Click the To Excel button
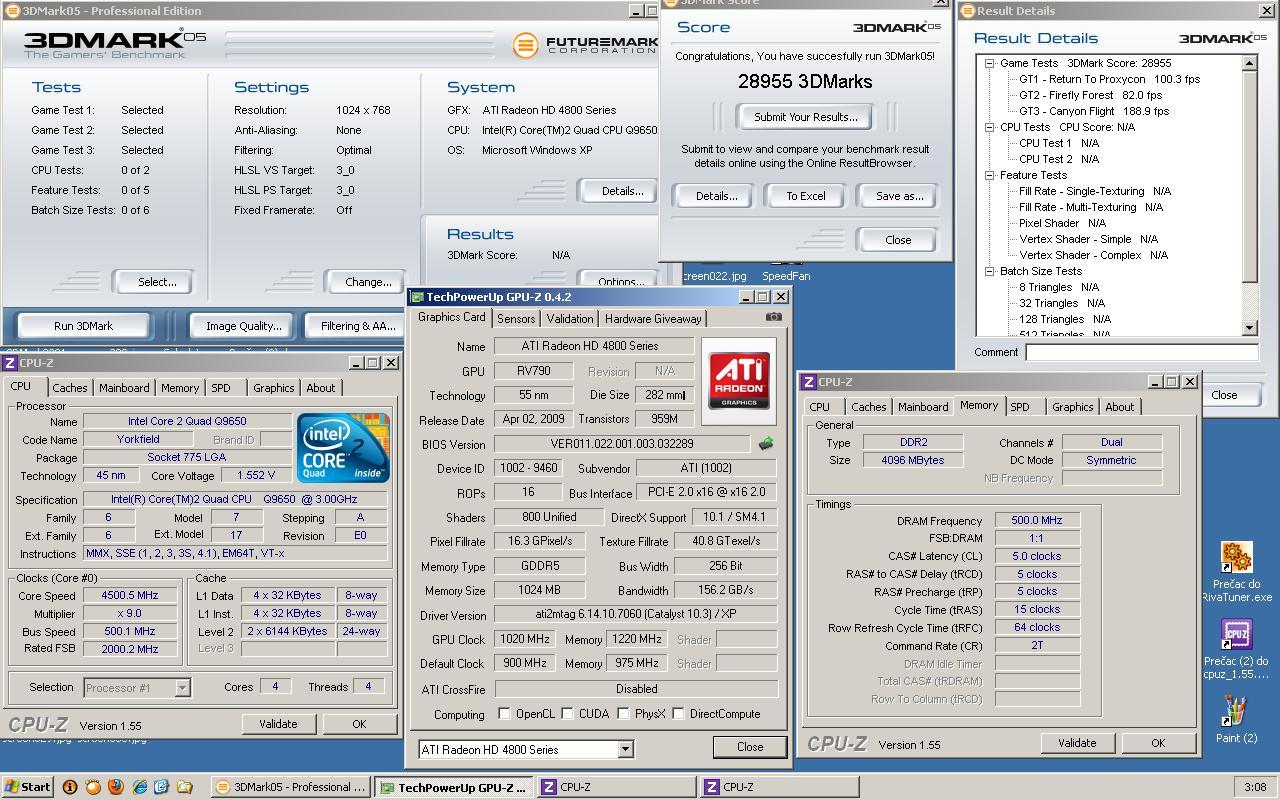 (805, 196)
